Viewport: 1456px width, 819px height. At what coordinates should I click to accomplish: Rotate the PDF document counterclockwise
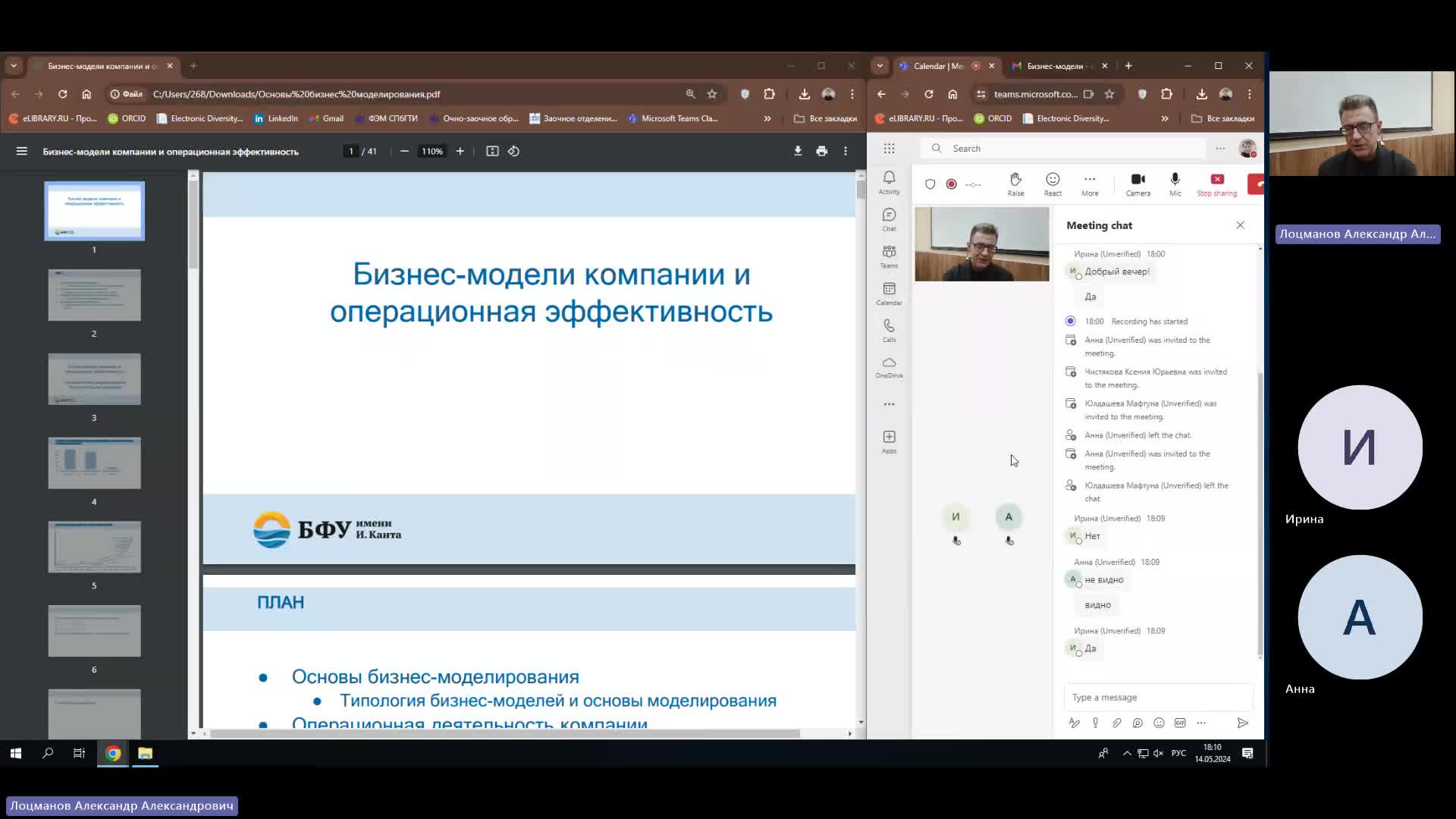513,151
